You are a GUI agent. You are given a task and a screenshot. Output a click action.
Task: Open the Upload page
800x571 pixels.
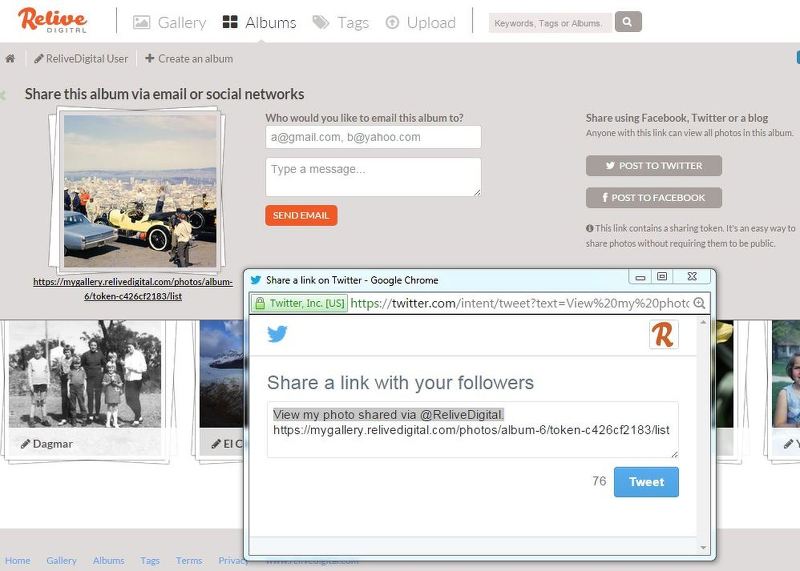(420, 22)
